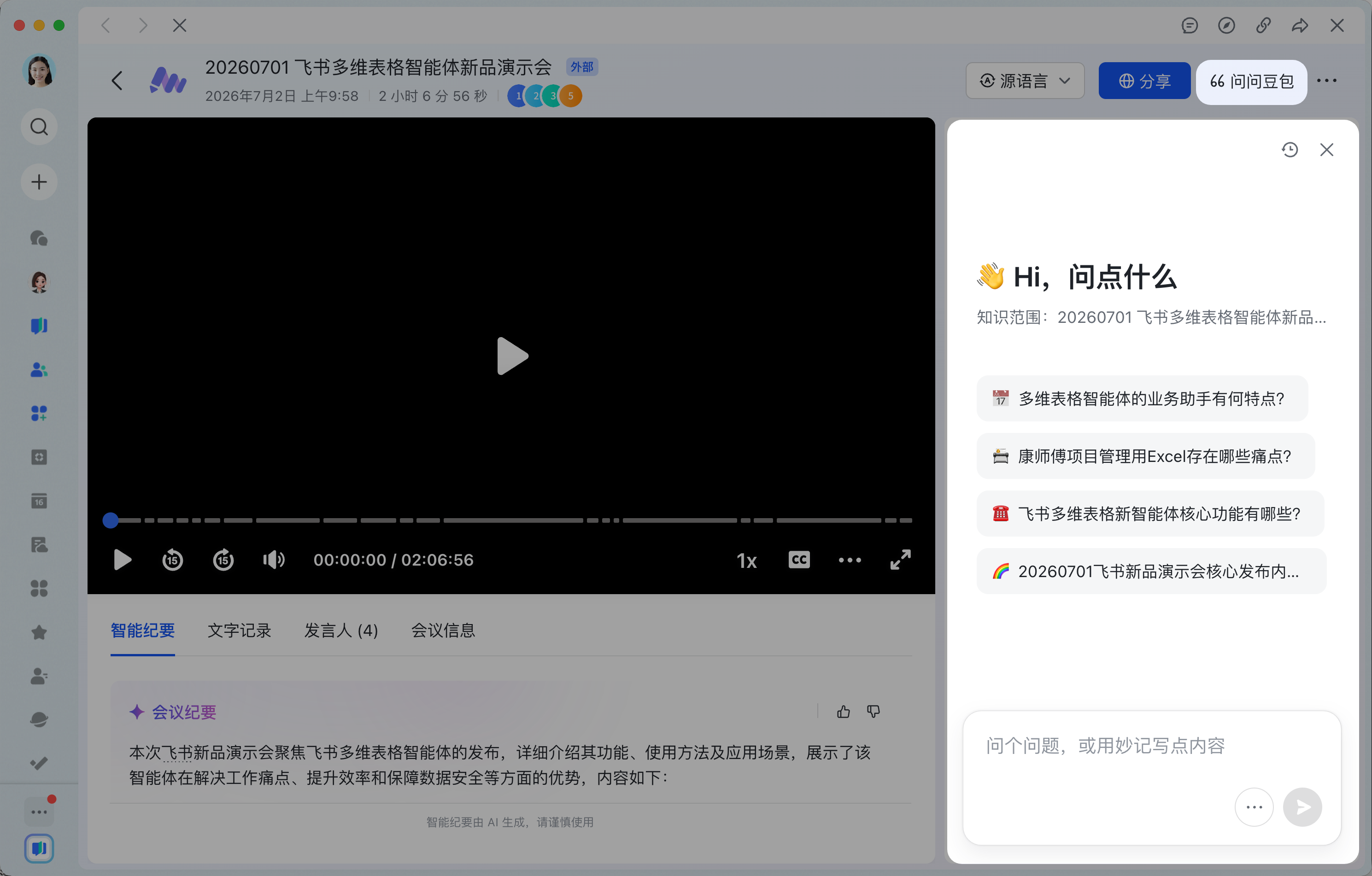Screen dimensions: 1372x876
Task: Mute the video volume
Action: click(274, 560)
